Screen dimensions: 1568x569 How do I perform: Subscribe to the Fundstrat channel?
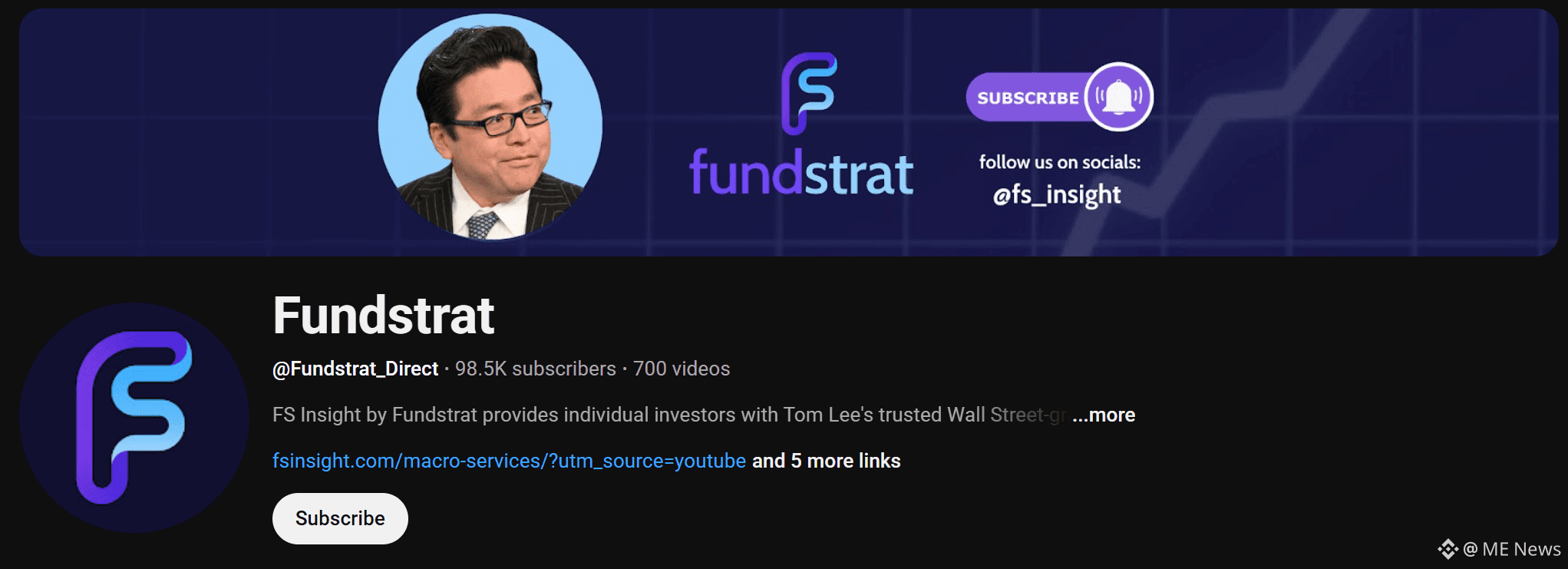pyautogui.click(x=340, y=518)
